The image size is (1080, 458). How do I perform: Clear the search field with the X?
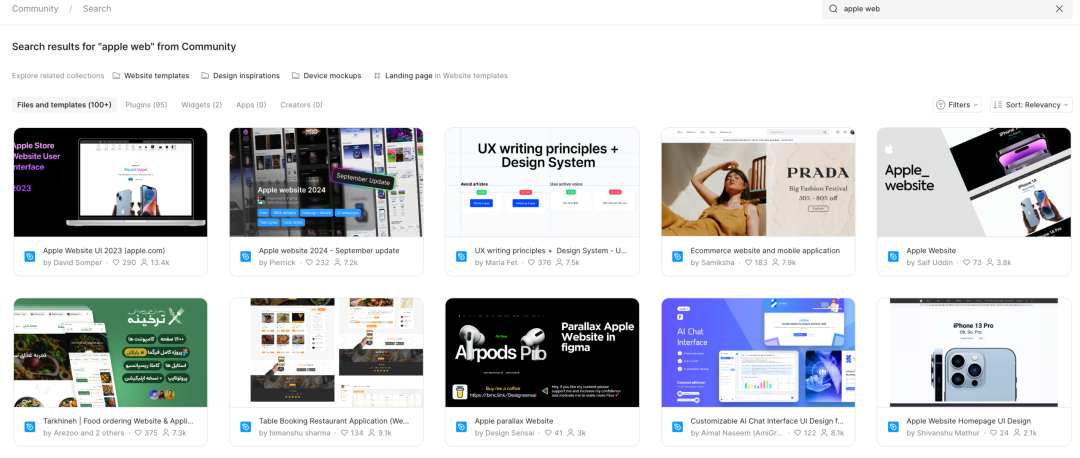1059,9
